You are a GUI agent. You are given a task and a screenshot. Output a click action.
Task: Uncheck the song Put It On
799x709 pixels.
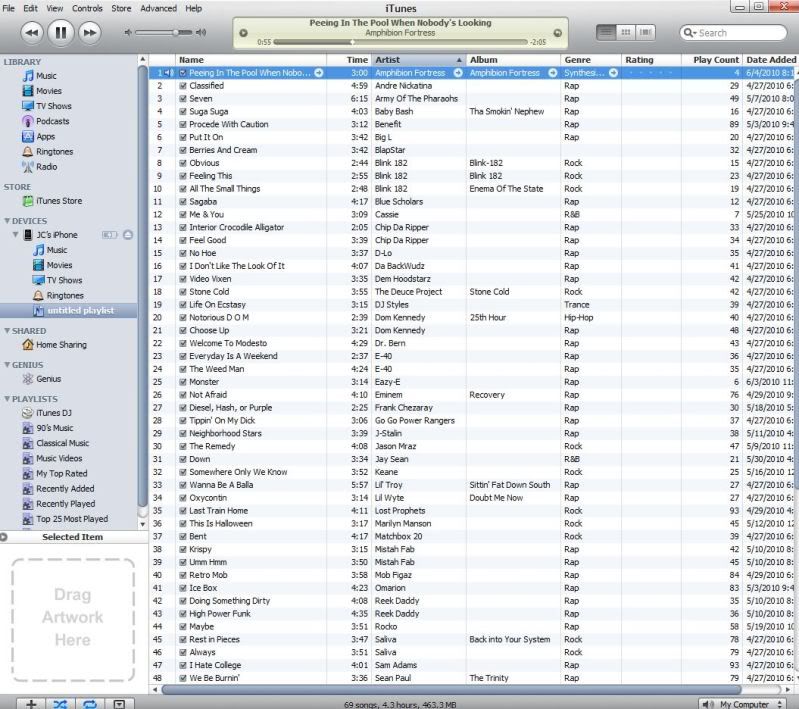click(183, 138)
